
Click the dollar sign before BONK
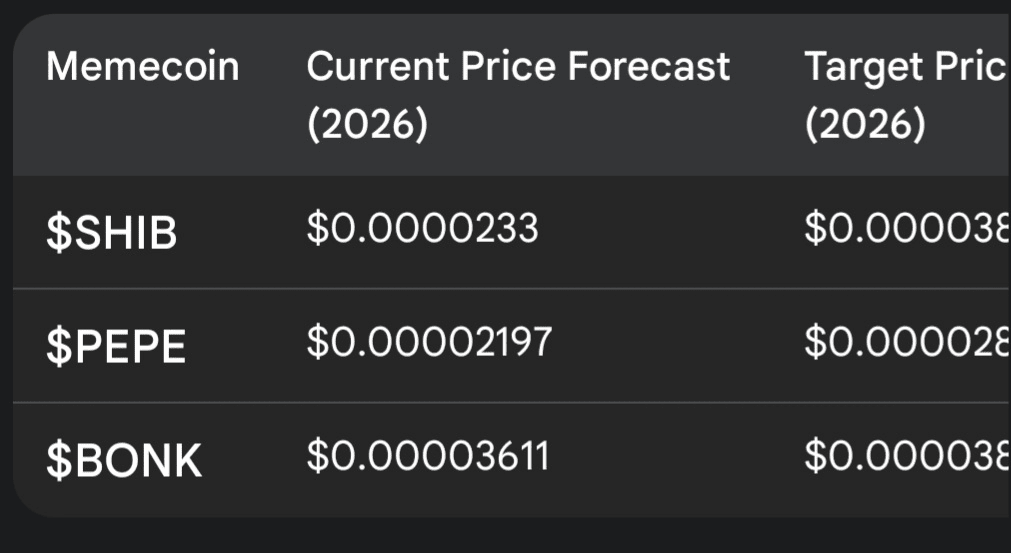(59, 461)
